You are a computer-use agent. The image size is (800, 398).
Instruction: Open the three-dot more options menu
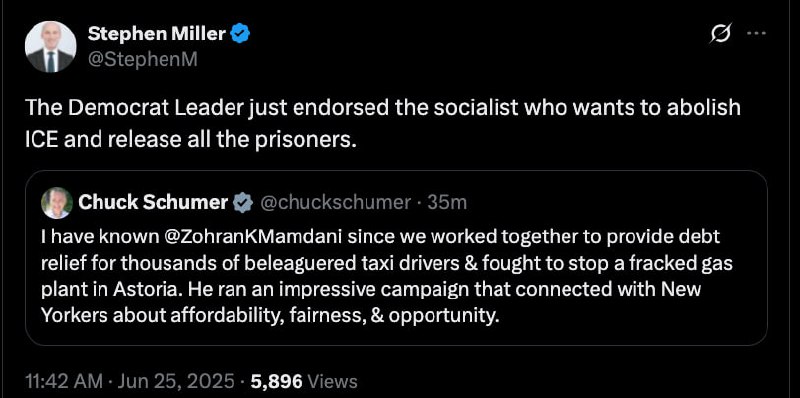tap(757, 34)
